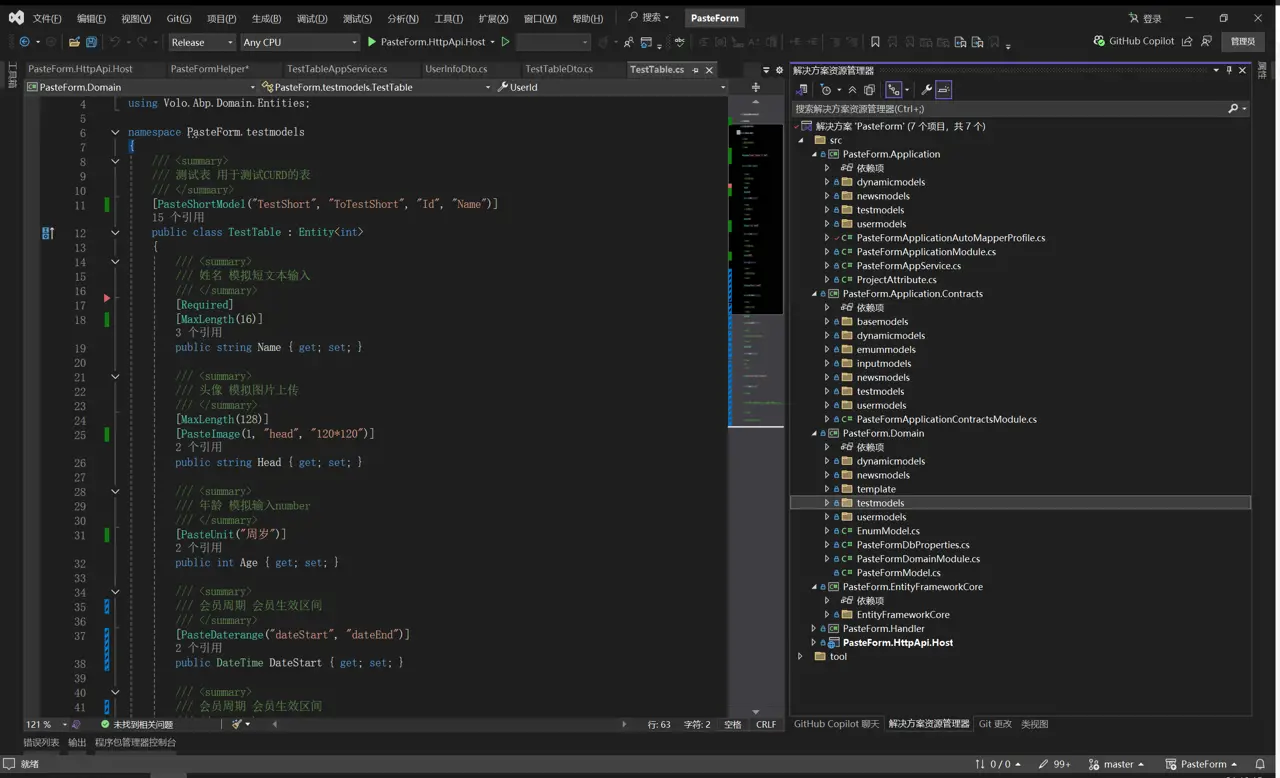Screen dimensions: 1280x778
Task: Click the split editor icon above scrollbar
Action: [755, 87]
